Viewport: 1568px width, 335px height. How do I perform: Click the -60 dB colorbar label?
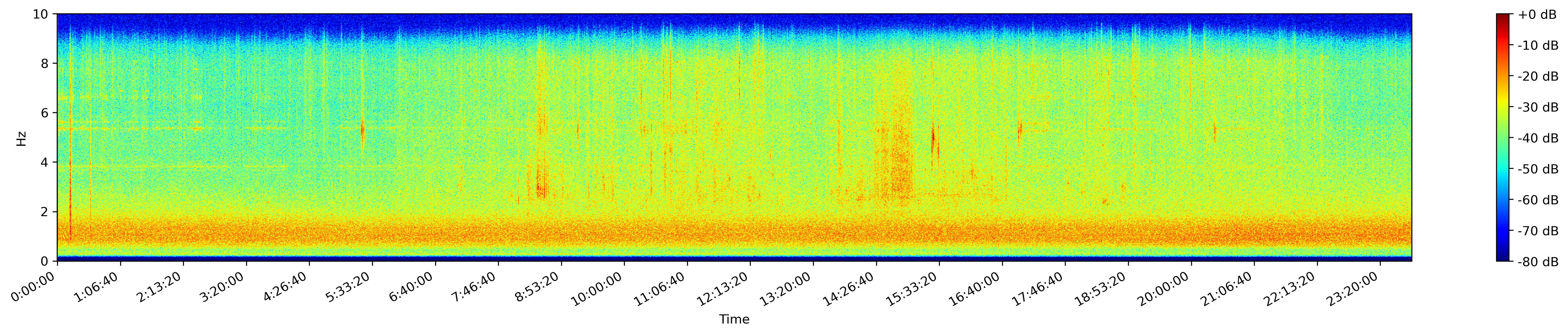point(1538,200)
